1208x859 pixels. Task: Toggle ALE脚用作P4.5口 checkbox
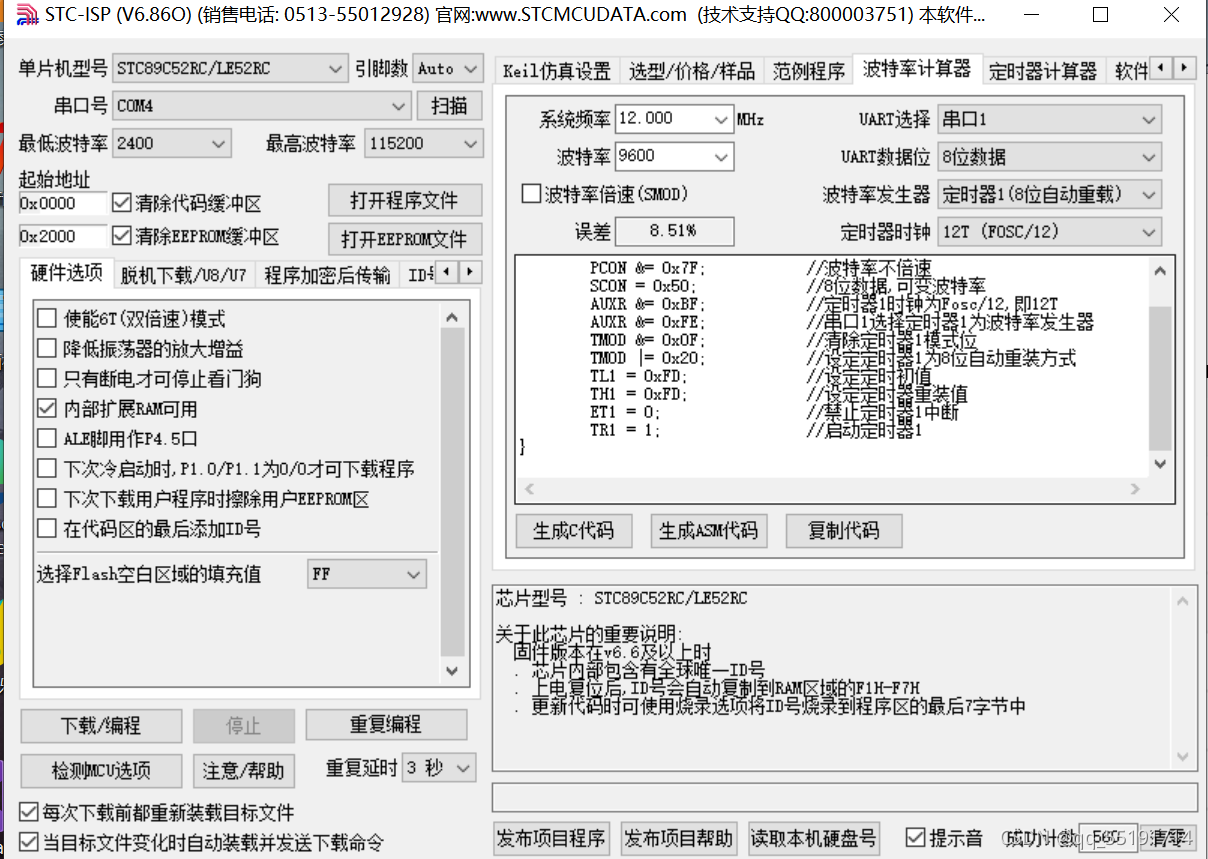point(46,439)
